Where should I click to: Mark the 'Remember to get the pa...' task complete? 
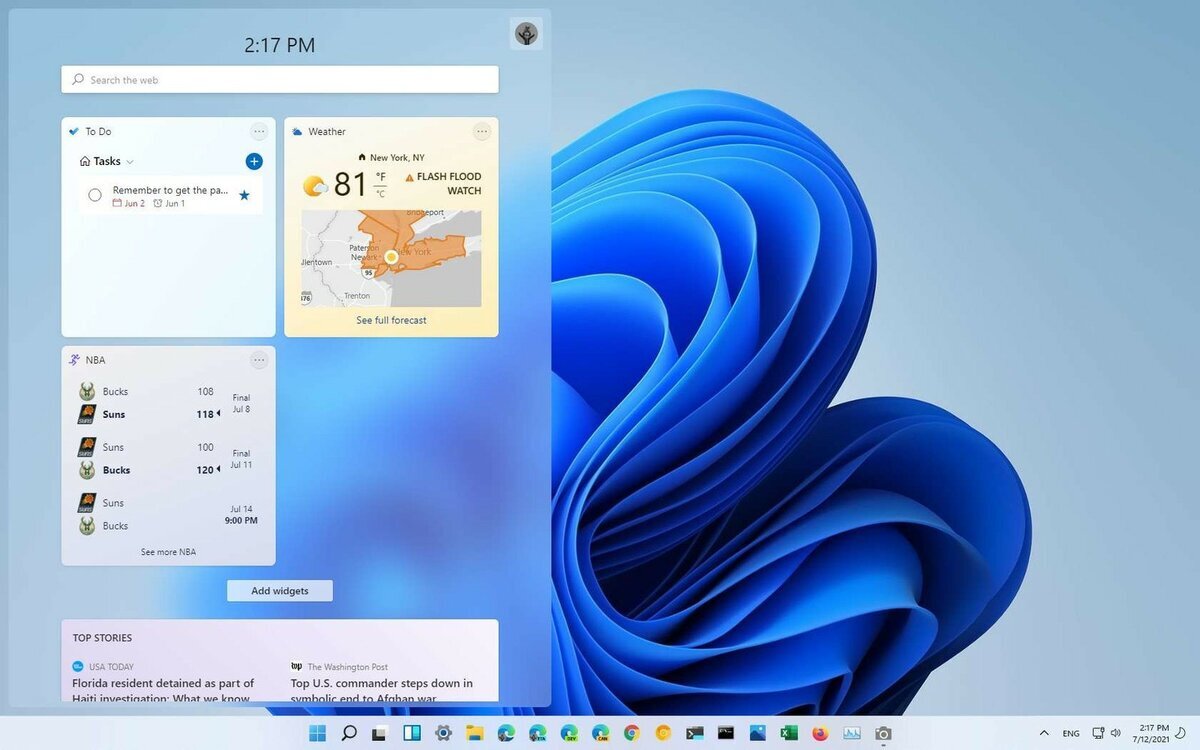click(95, 195)
